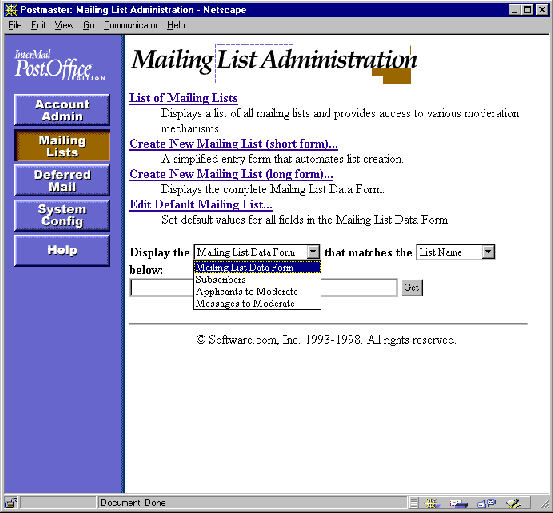The height and width of the screenshot is (513, 553).
Task: Go to Account Admin section
Action: point(62,110)
